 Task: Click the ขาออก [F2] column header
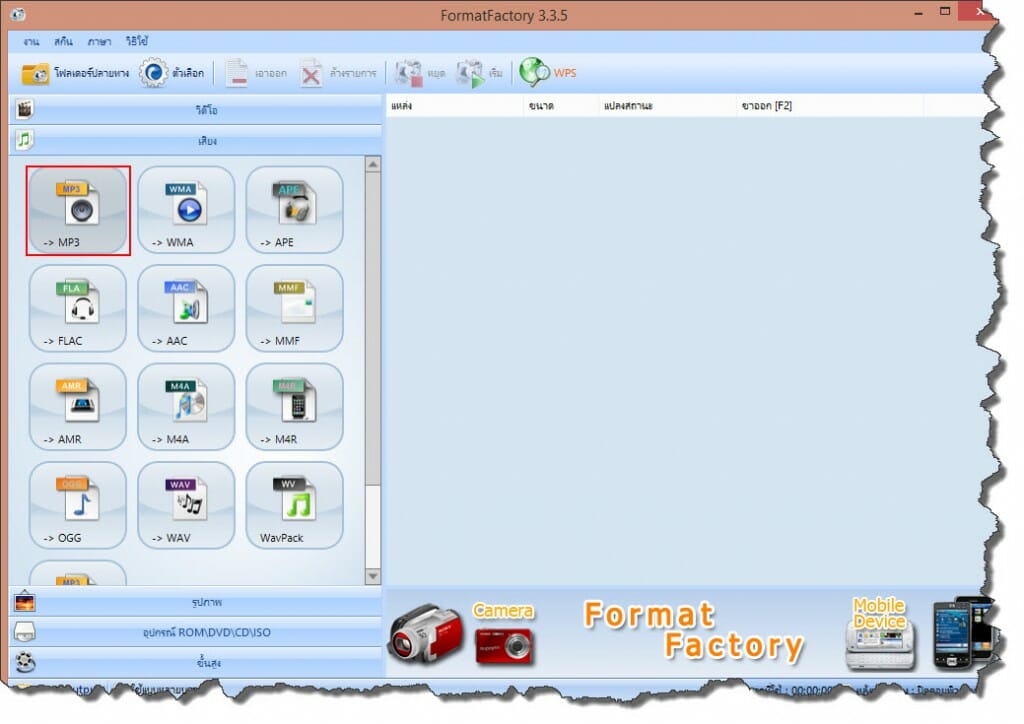830,106
